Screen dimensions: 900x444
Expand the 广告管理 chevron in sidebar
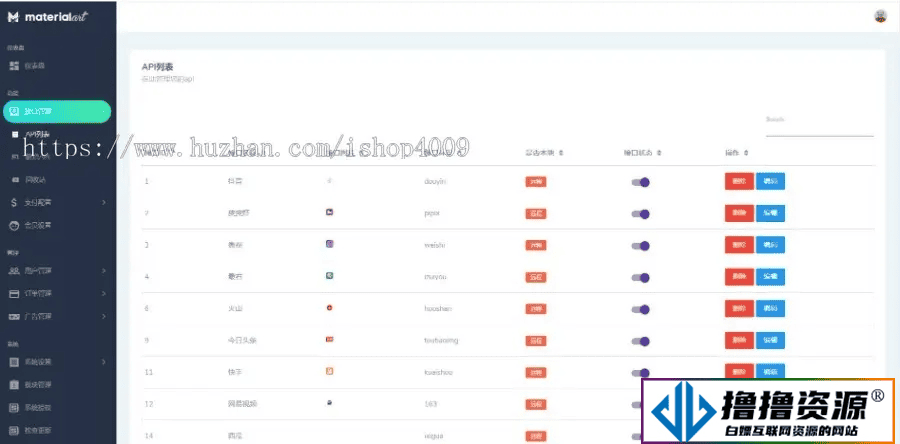pos(104,317)
